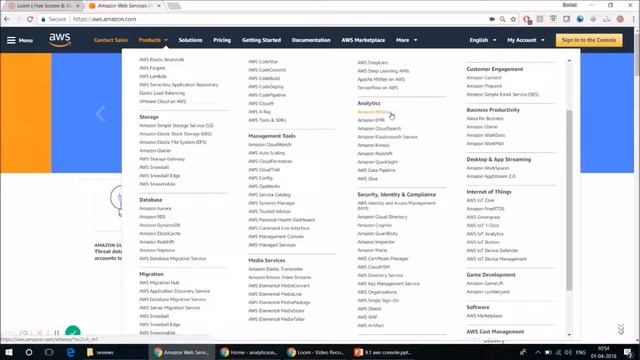This screenshot has width=640, height=360.
Task: Open the My Account dropdown
Action: pos(526,40)
